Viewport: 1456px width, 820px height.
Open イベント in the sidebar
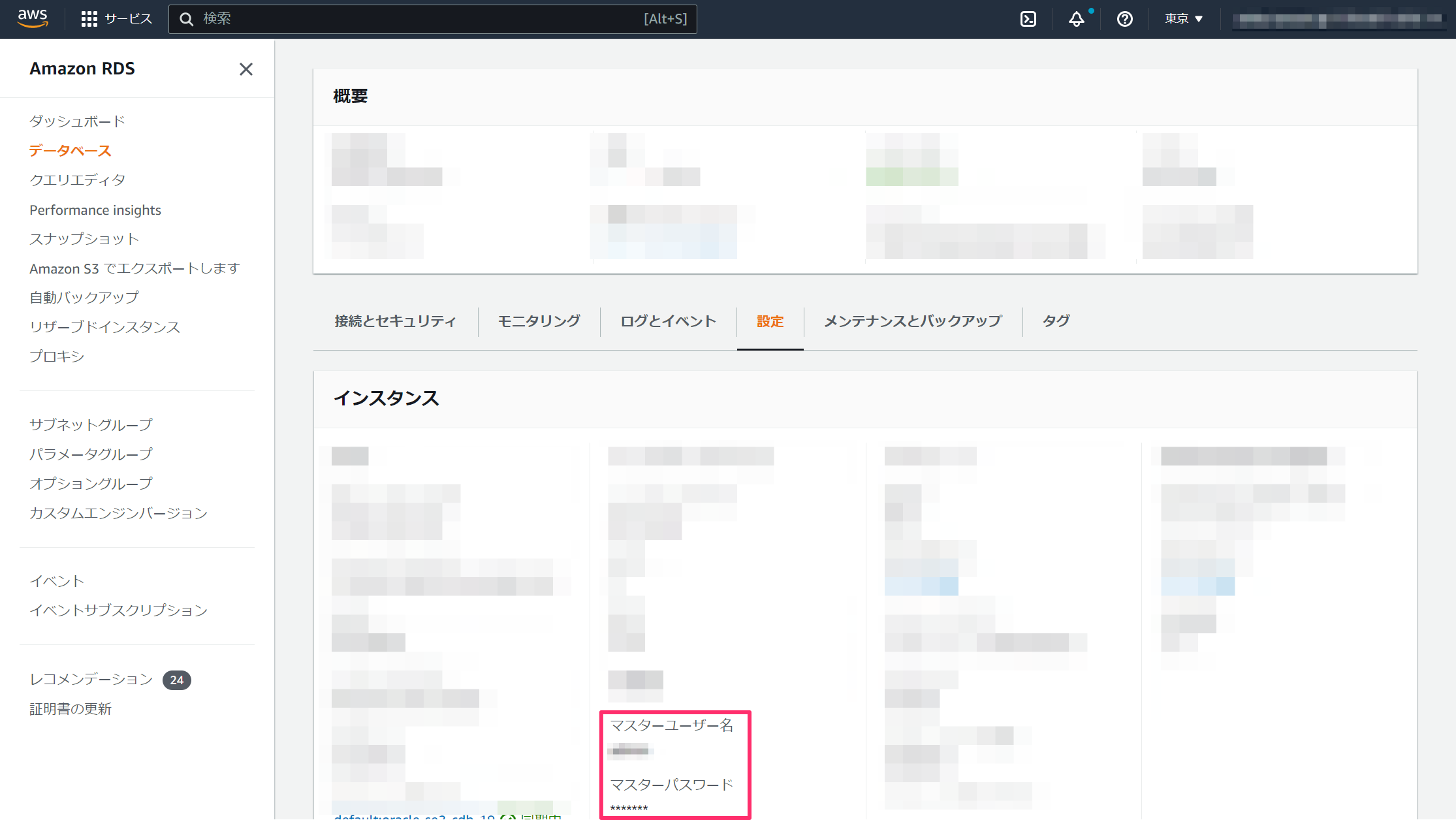click(x=57, y=581)
